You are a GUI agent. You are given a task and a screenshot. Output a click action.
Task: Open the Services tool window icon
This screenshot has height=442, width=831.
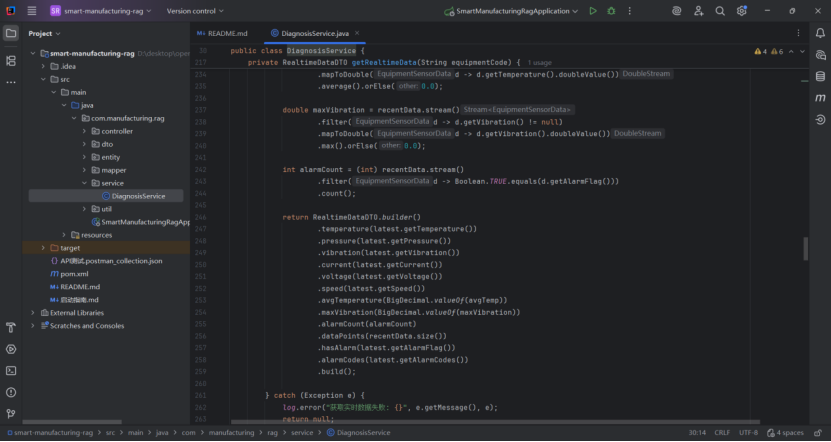pos(11,349)
